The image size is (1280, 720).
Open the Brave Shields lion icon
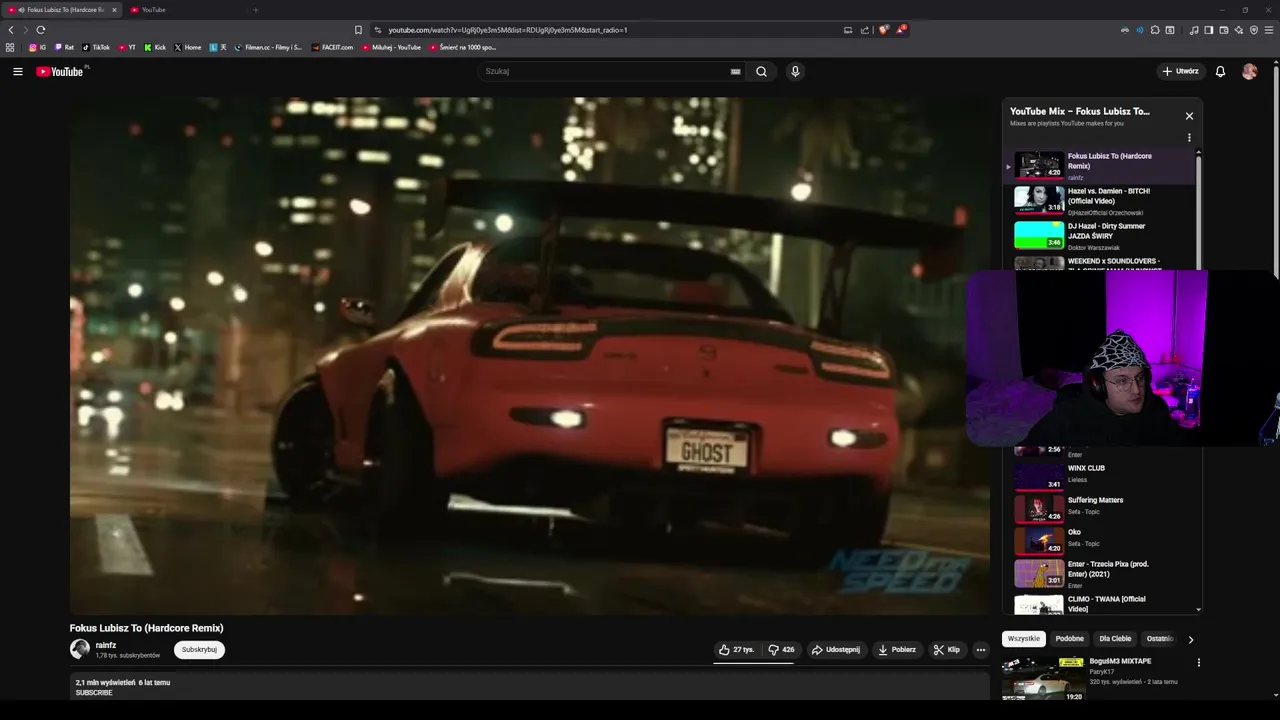[x=884, y=30]
